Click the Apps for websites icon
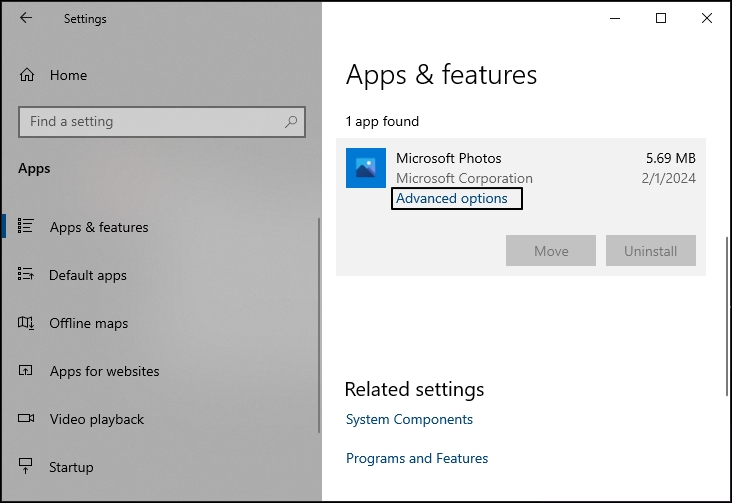Image resolution: width=732 pixels, height=503 pixels. (25, 370)
